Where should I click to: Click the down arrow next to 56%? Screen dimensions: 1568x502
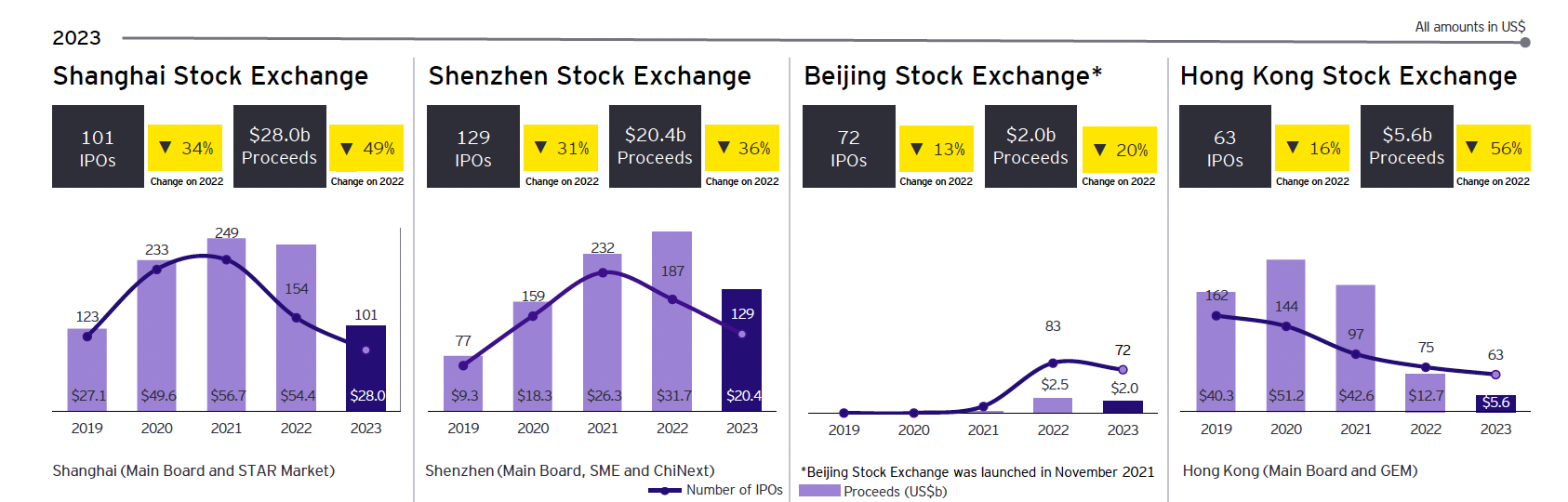click(x=1472, y=147)
